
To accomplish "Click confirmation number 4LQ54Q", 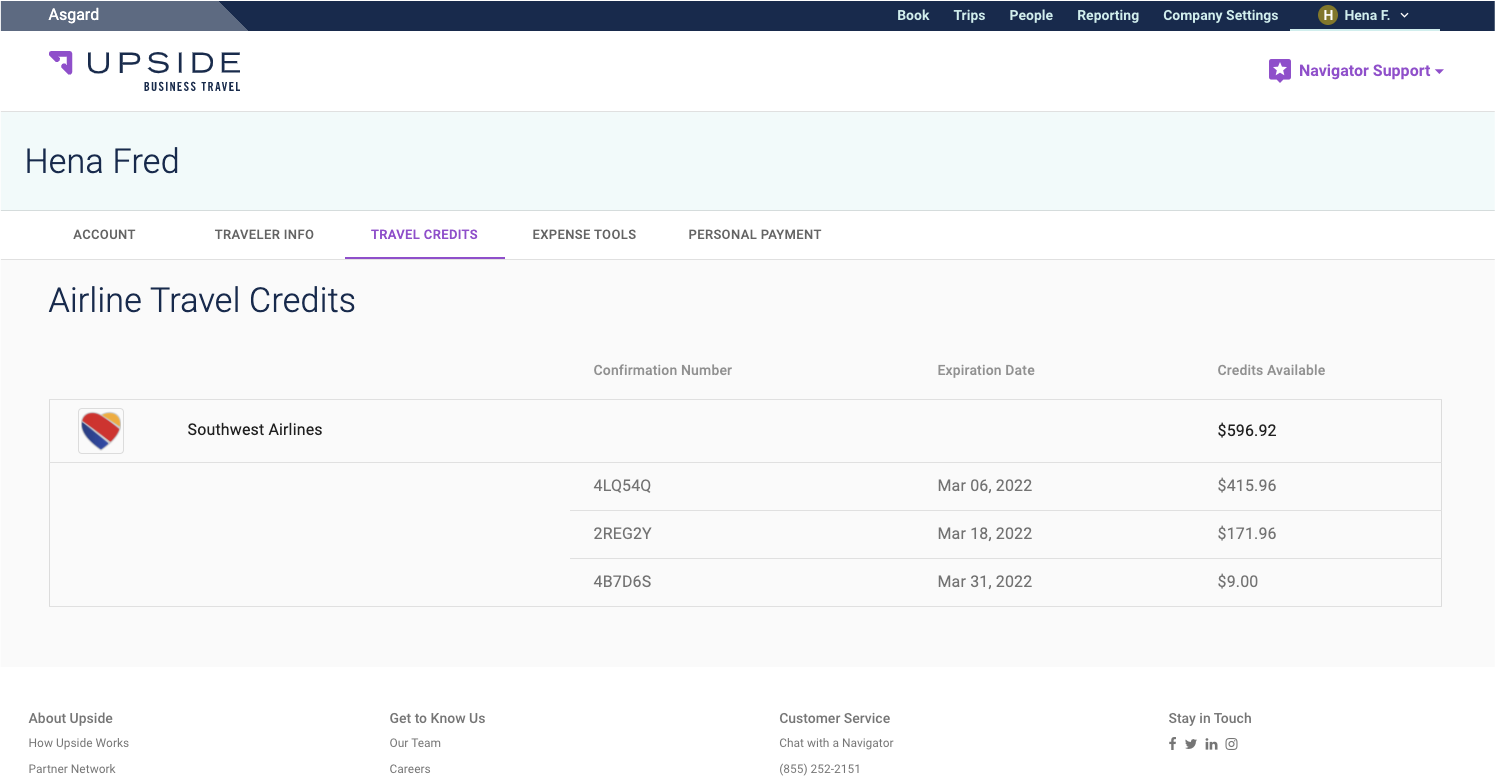I will tap(622, 486).
